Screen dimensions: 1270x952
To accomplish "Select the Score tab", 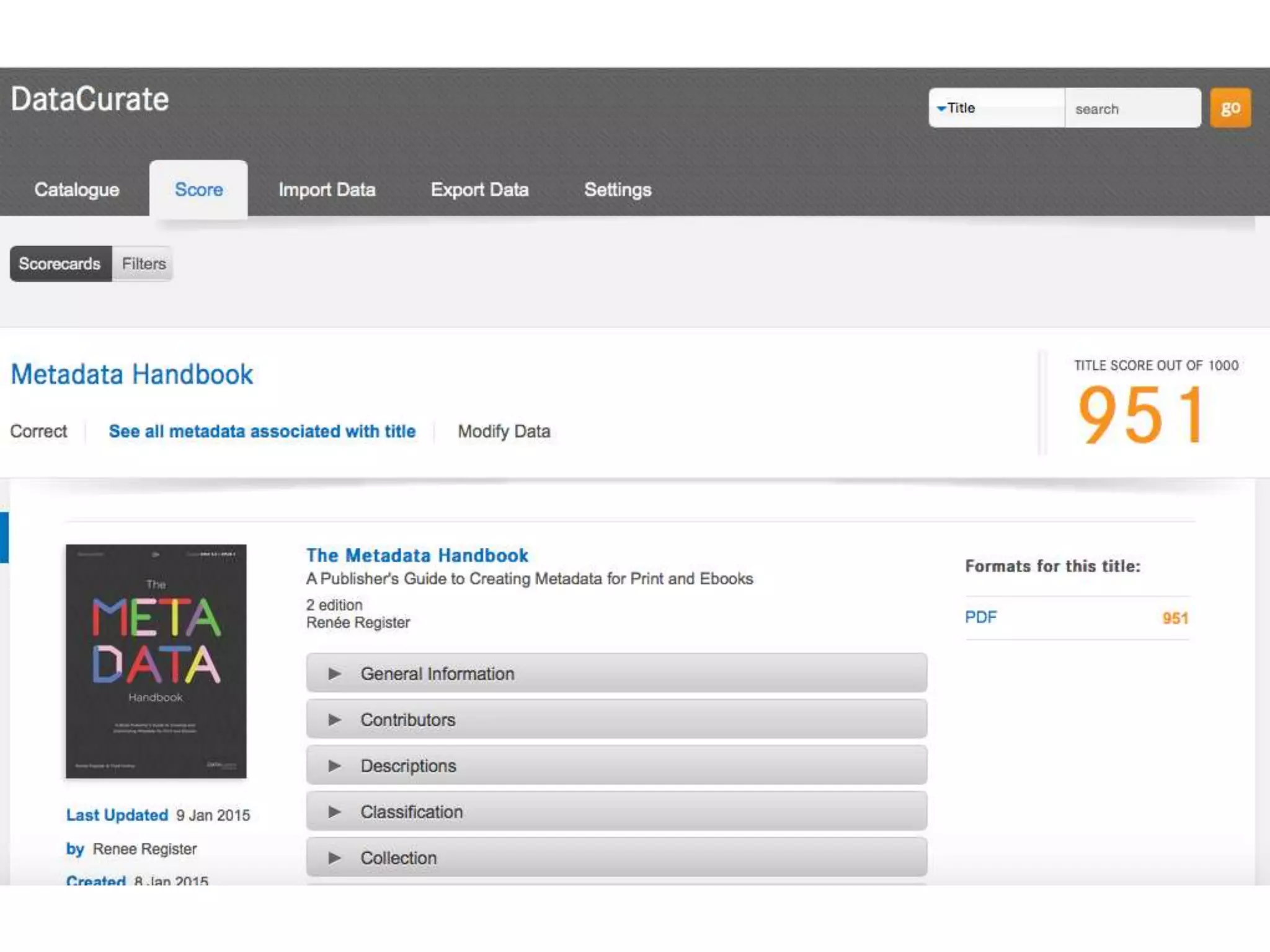I will pyautogui.click(x=198, y=190).
